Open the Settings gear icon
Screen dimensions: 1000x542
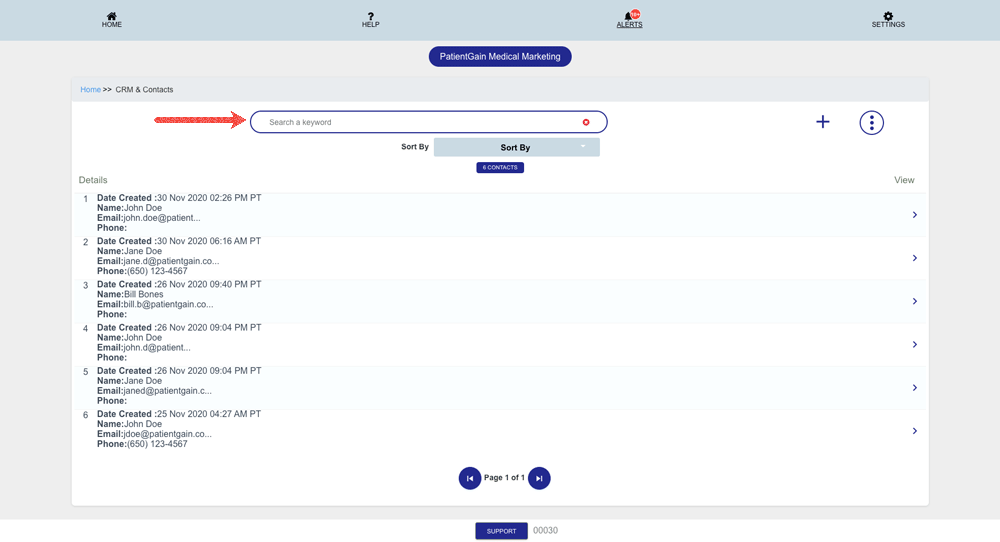pyautogui.click(x=888, y=16)
